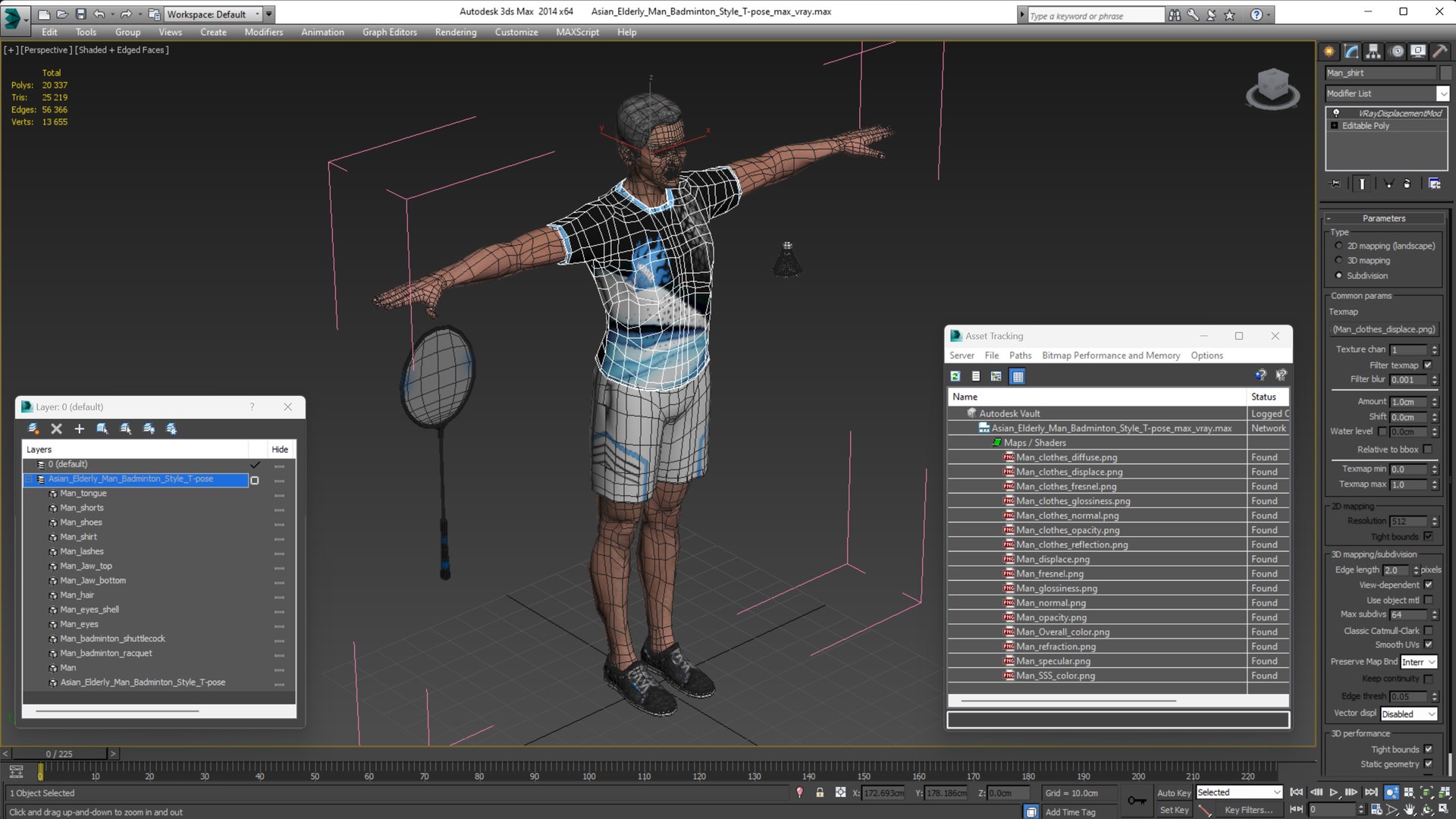Click the Key Filters button
The width and height of the screenshot is (1456, 819).
coord(1248,810)
